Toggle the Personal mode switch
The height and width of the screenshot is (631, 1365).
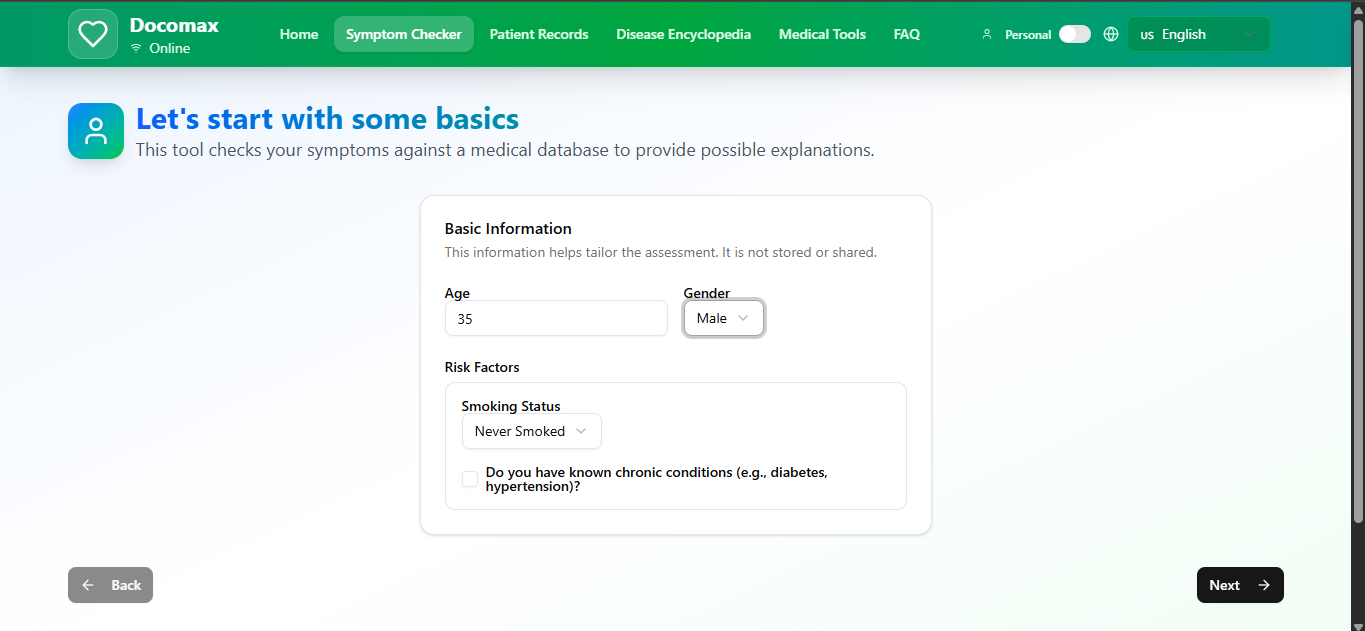(x=1075, y=34)
